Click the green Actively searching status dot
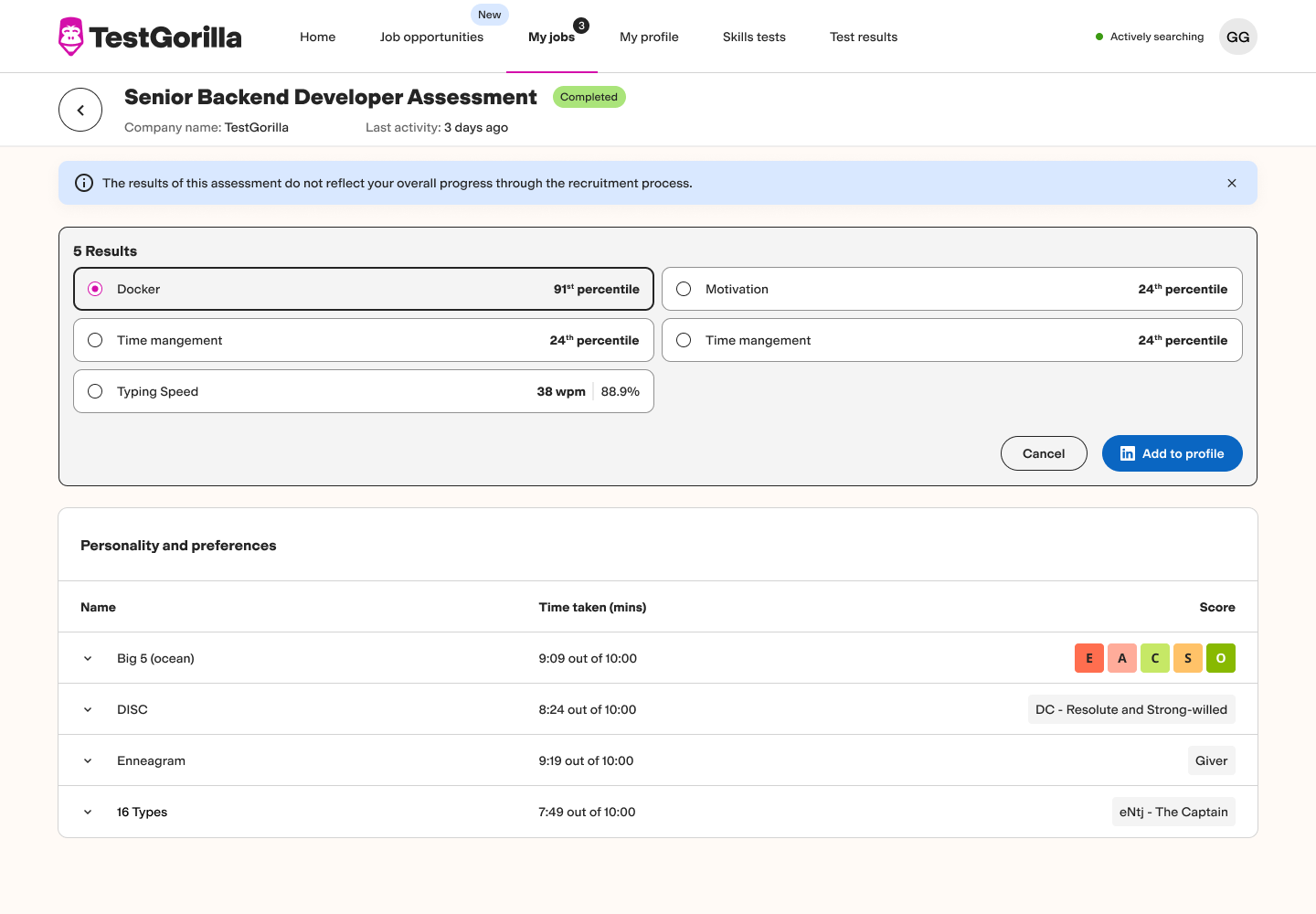 point(1099,37)
